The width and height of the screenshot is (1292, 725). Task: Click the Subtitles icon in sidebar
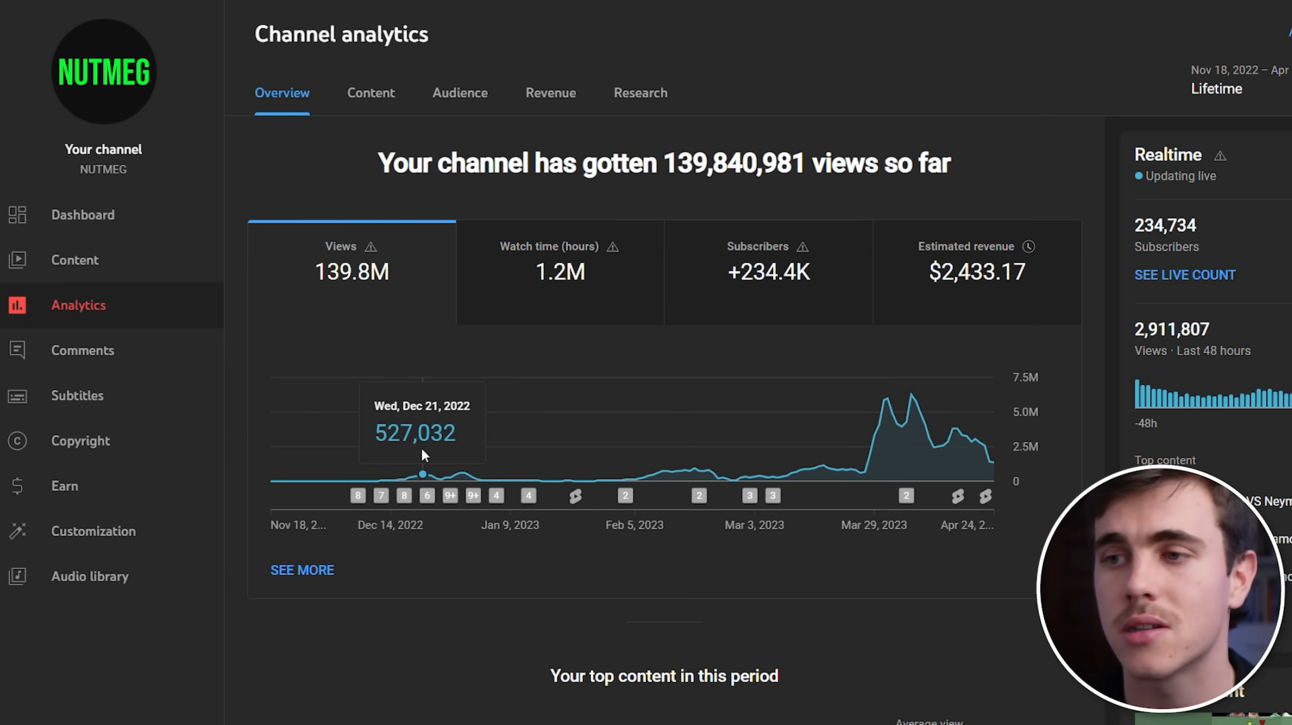coord(17,396)
